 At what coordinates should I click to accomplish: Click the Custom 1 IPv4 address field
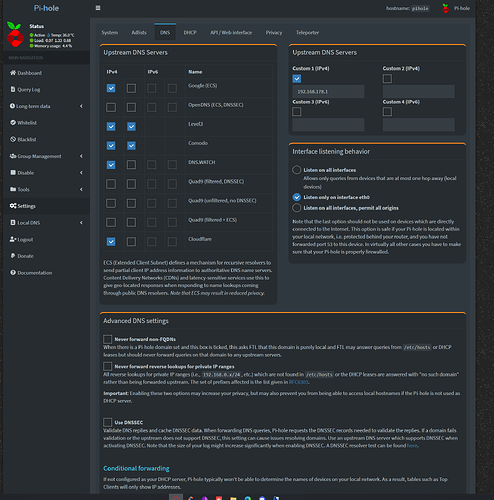tap(328, 91)
